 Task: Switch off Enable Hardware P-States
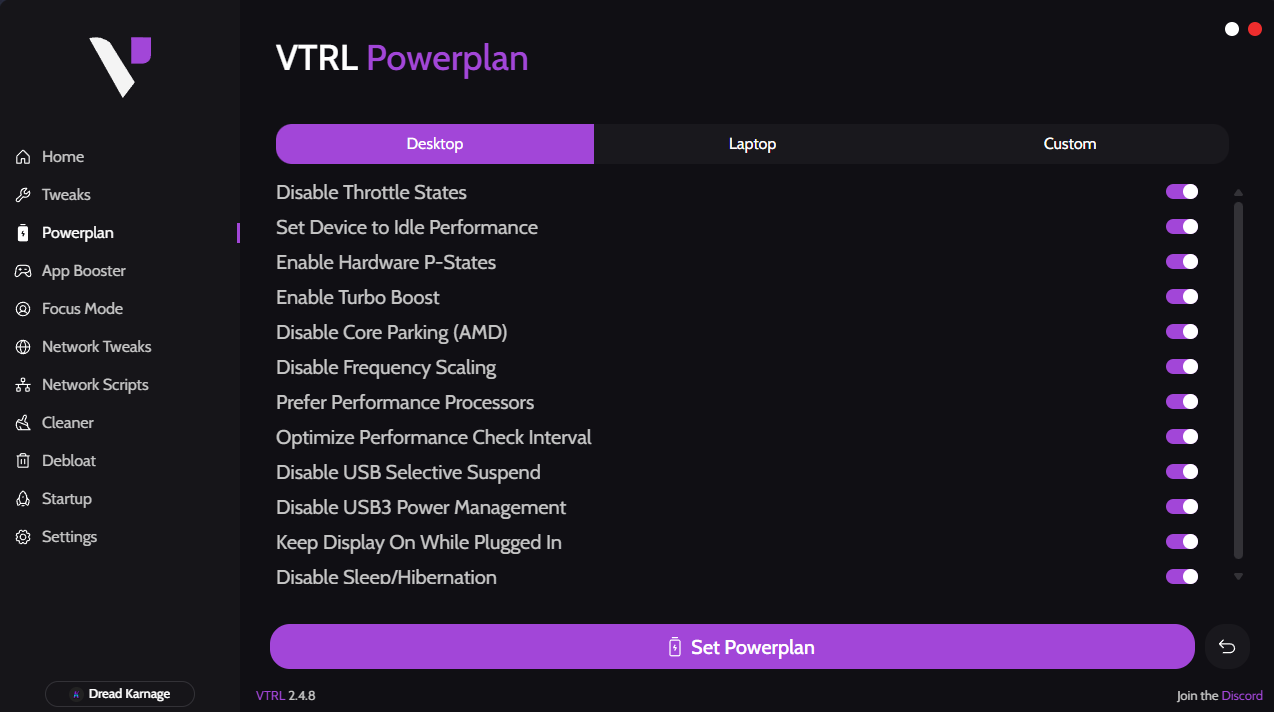[x=1182, y=262]
